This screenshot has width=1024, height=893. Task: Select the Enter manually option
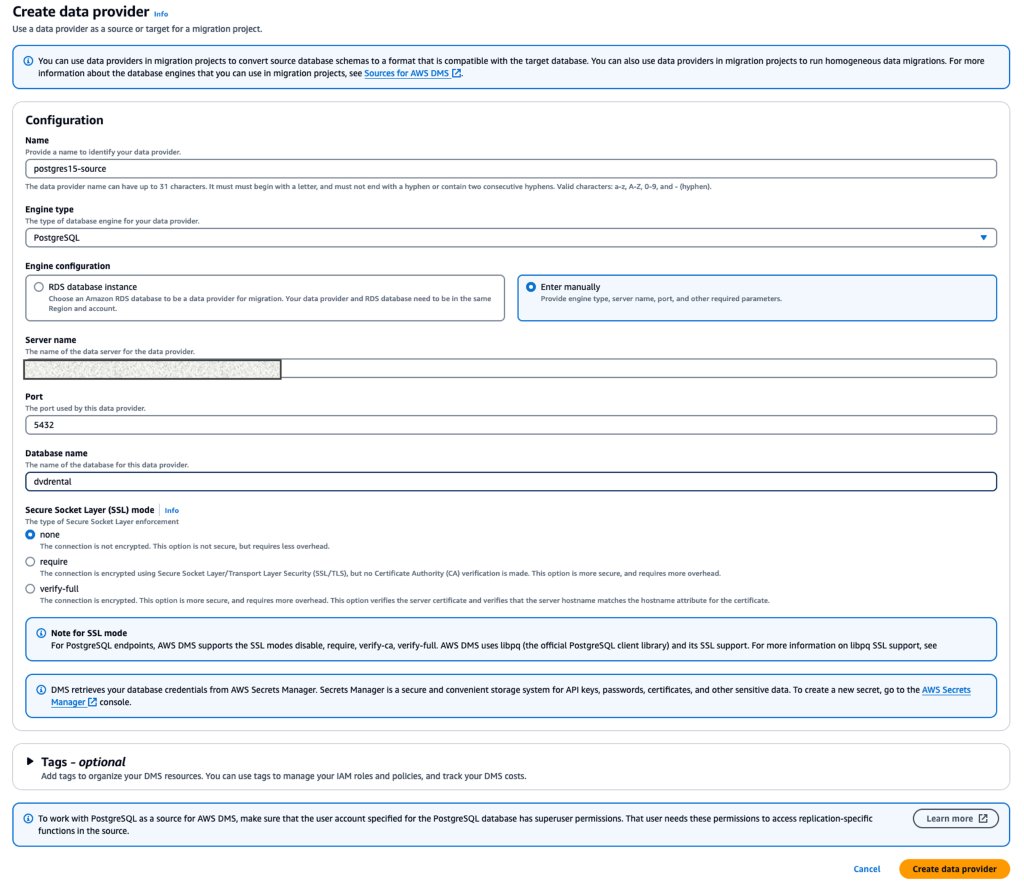pyautogui.click(x=531, y=287)
